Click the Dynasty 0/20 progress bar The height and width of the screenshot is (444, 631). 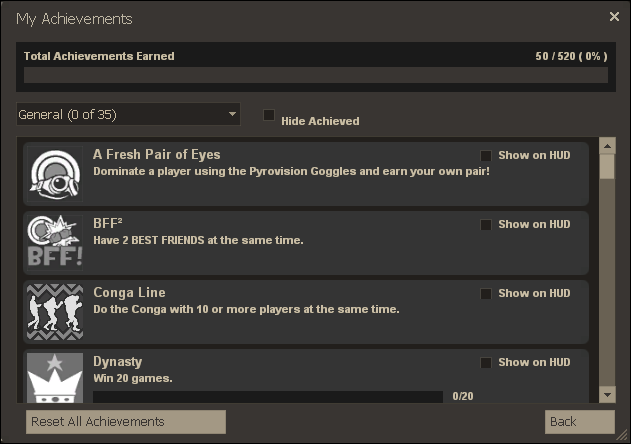[x=268, y=396]
